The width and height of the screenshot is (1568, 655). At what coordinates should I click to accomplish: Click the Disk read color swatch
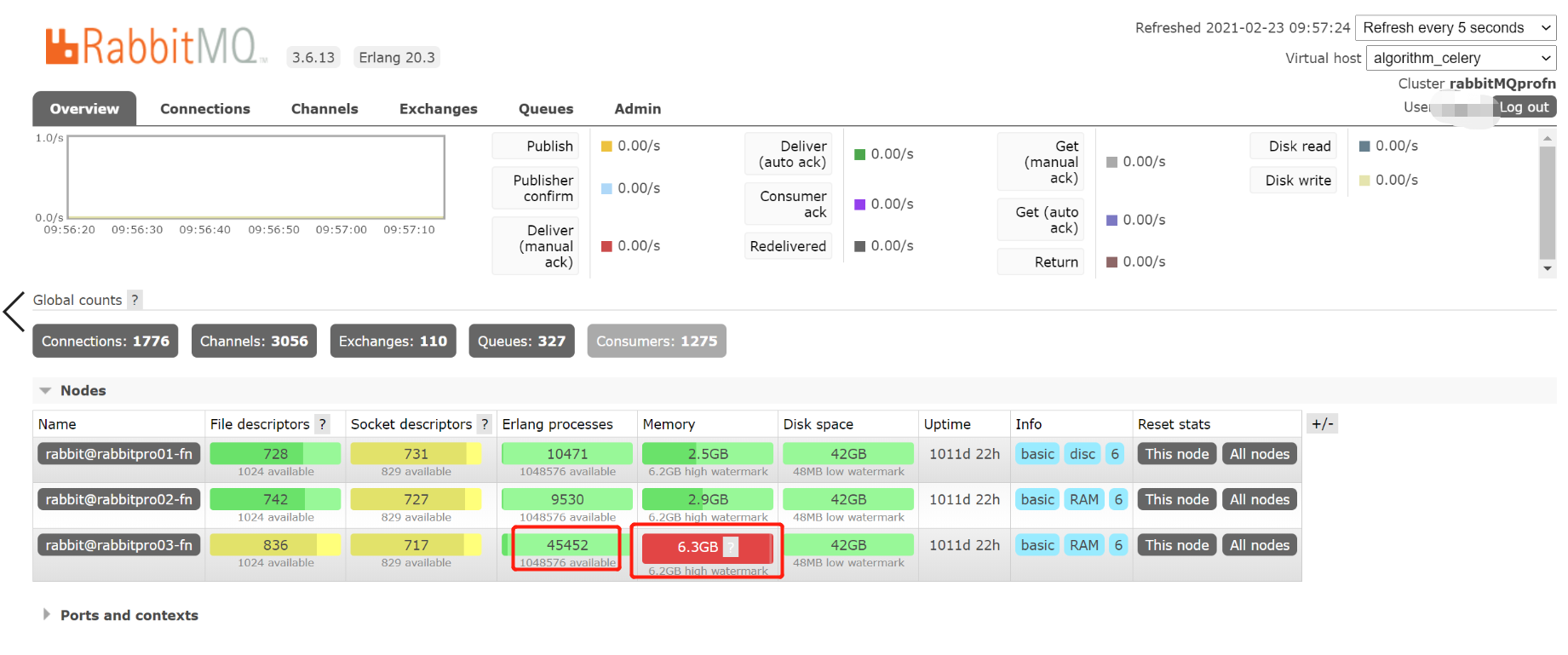(1364, 147)
